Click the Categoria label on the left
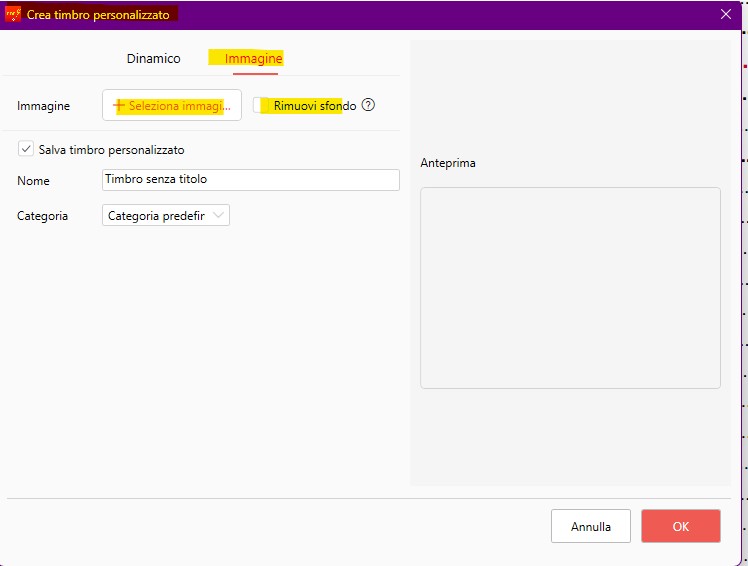 pyautogui.click(x=43, y=216)
